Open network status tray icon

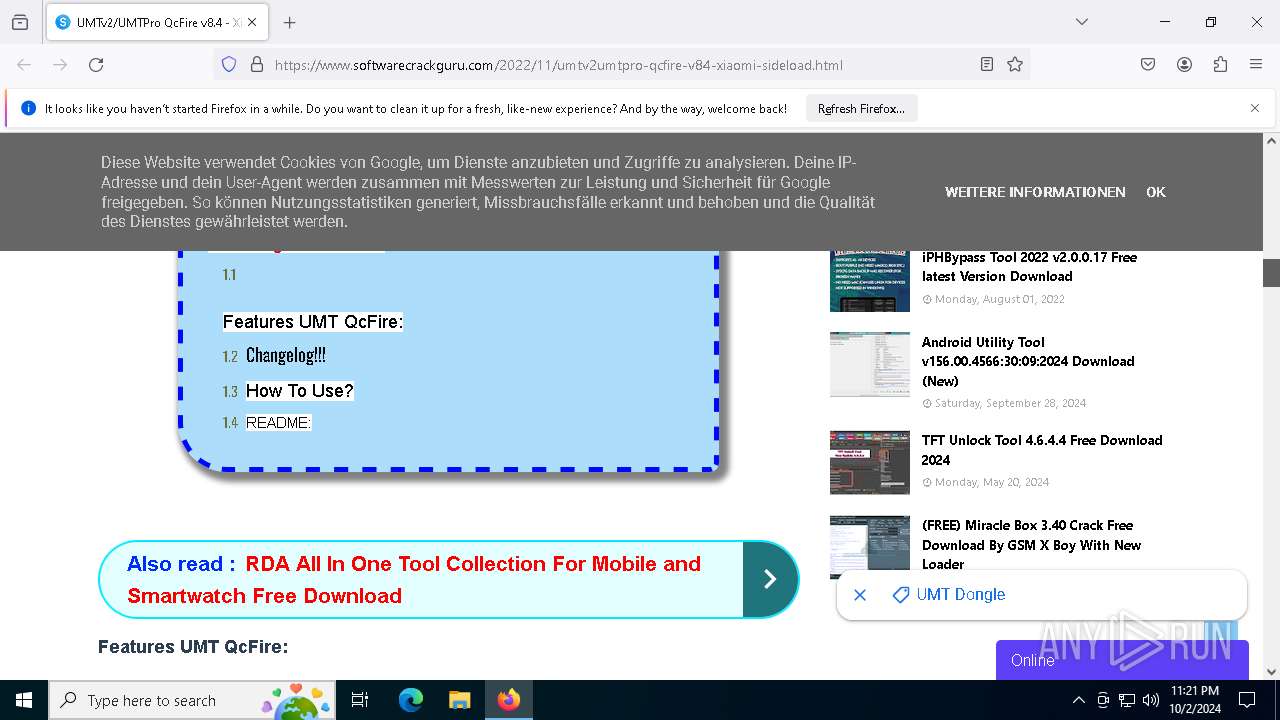(1127, 700)
